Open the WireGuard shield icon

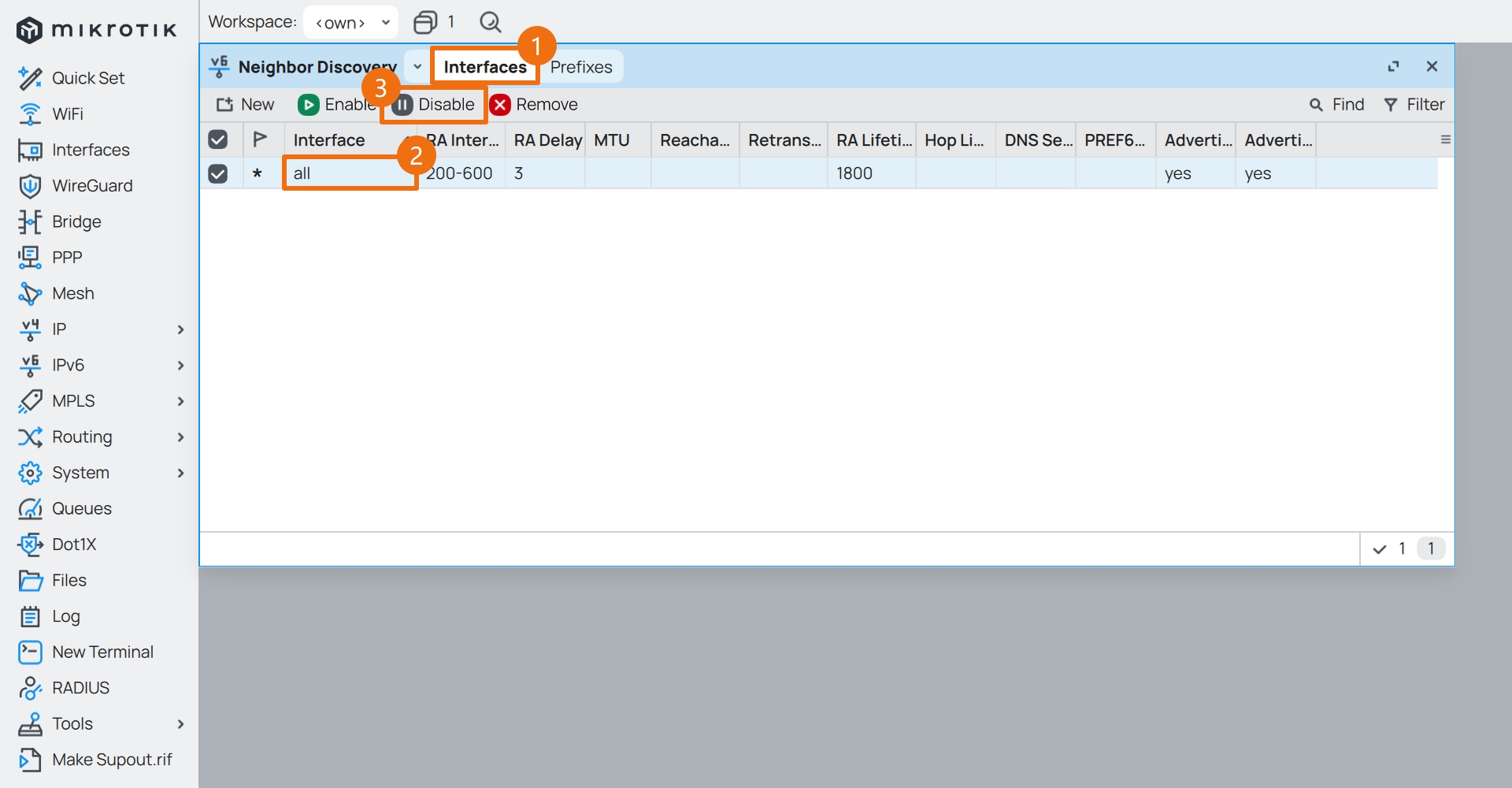(30, 186)
